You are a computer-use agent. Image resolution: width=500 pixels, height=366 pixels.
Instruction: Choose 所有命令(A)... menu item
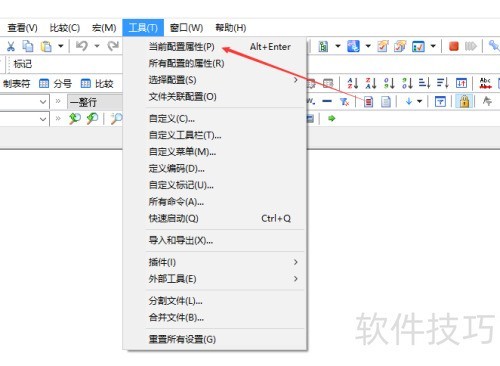point(215,202)
